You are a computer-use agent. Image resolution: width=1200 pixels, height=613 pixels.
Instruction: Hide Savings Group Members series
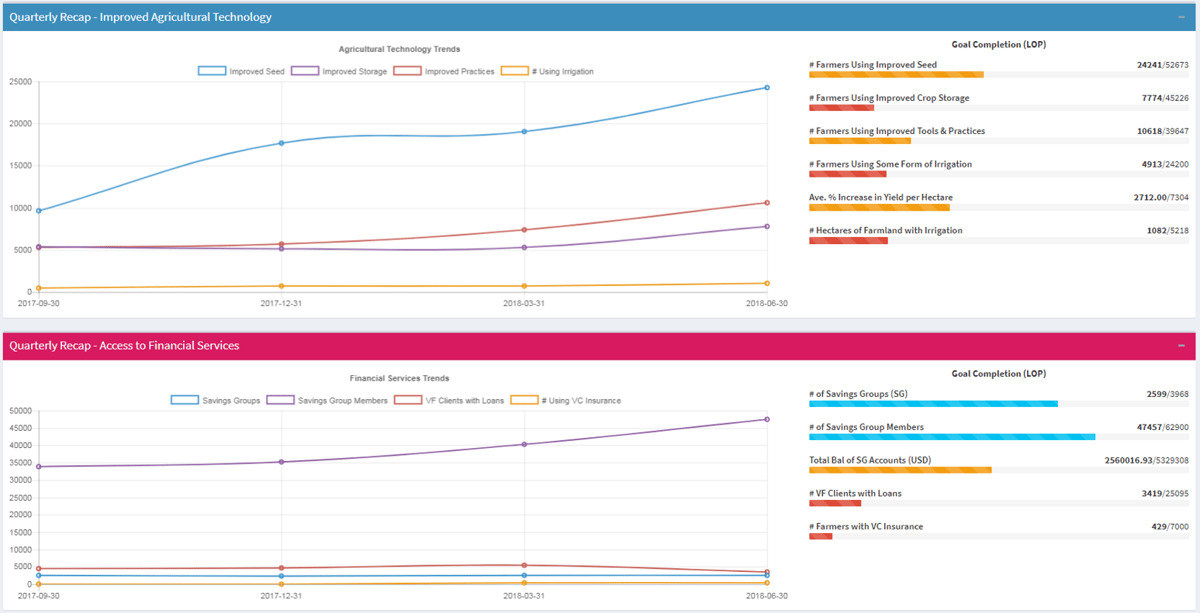(329, 400)
